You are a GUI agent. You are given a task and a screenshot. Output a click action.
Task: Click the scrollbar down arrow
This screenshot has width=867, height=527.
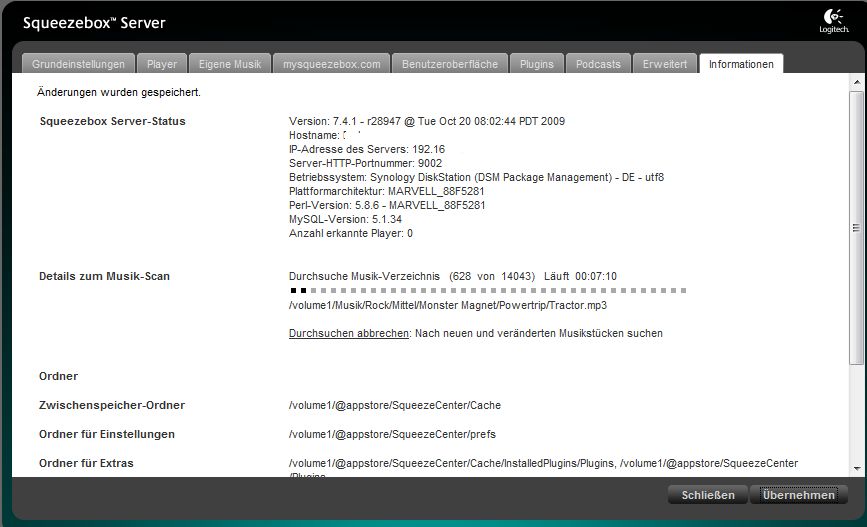(x=856, y=469)
